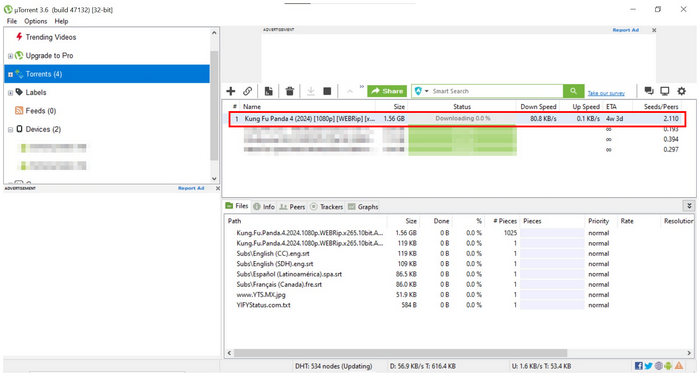Close the top advertisement banner

654,30
